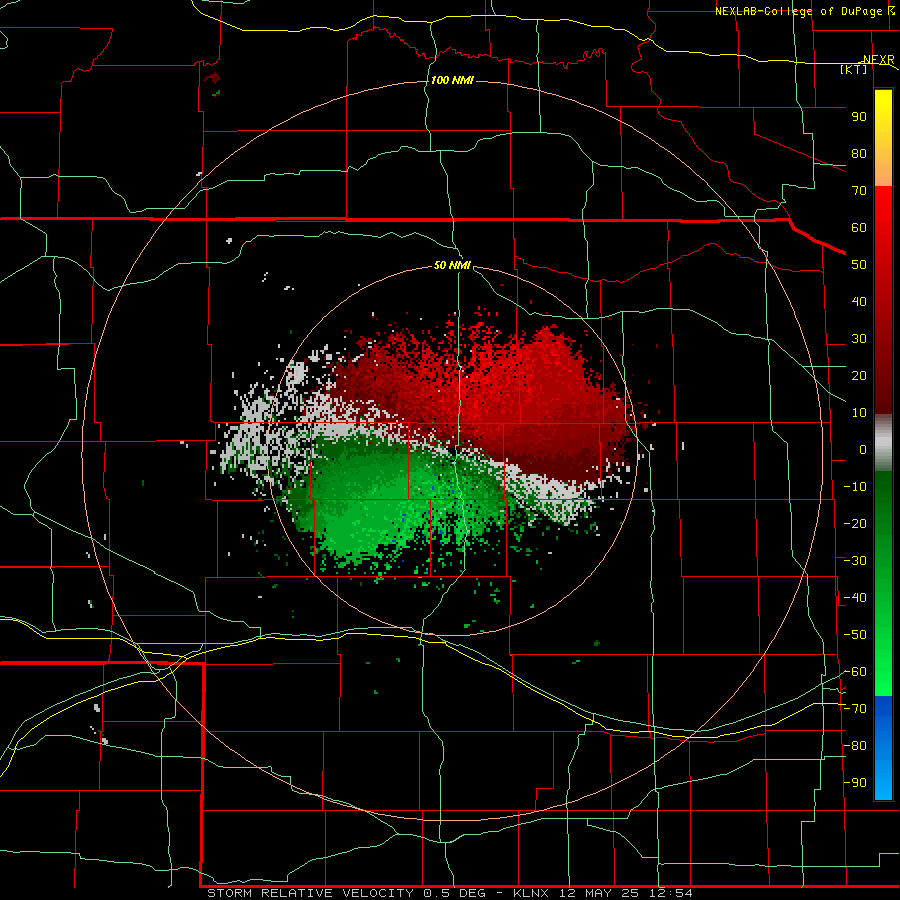Click the -50 value on velocity scale
Viewport: 900px width, 900px height.
[855, 635]
